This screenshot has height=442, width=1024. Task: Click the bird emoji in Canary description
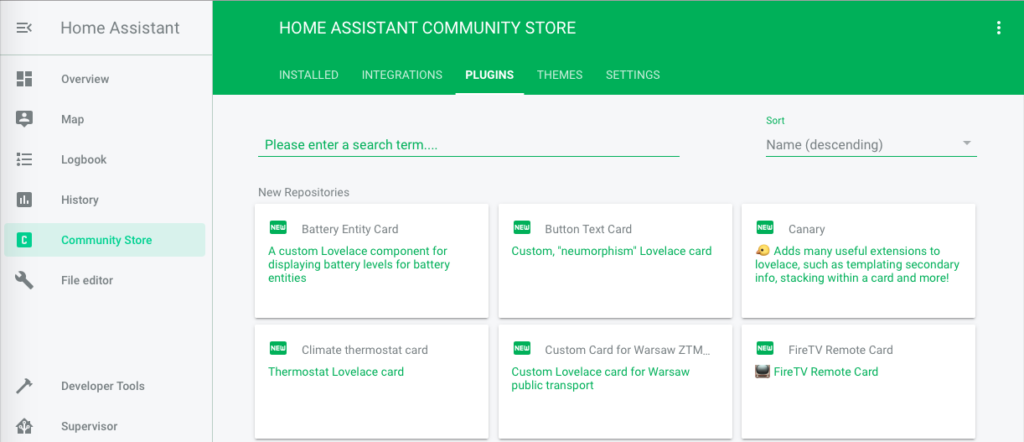coord(761,251)
